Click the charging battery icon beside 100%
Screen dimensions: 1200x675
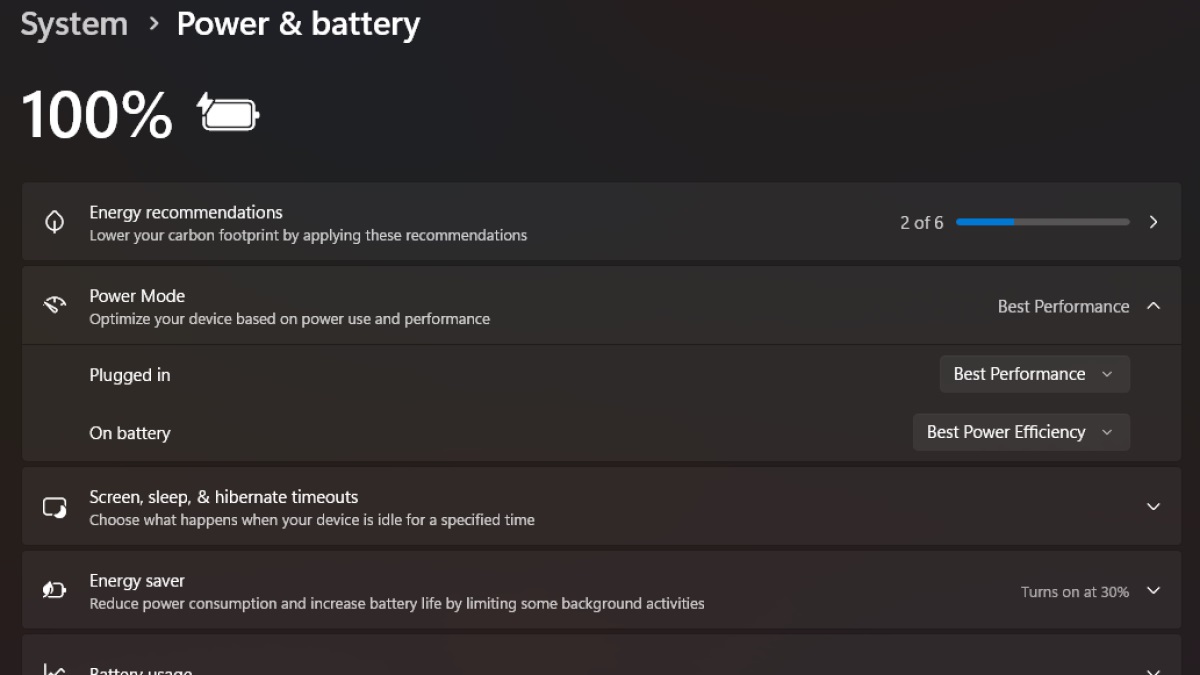tap(229, 113)
